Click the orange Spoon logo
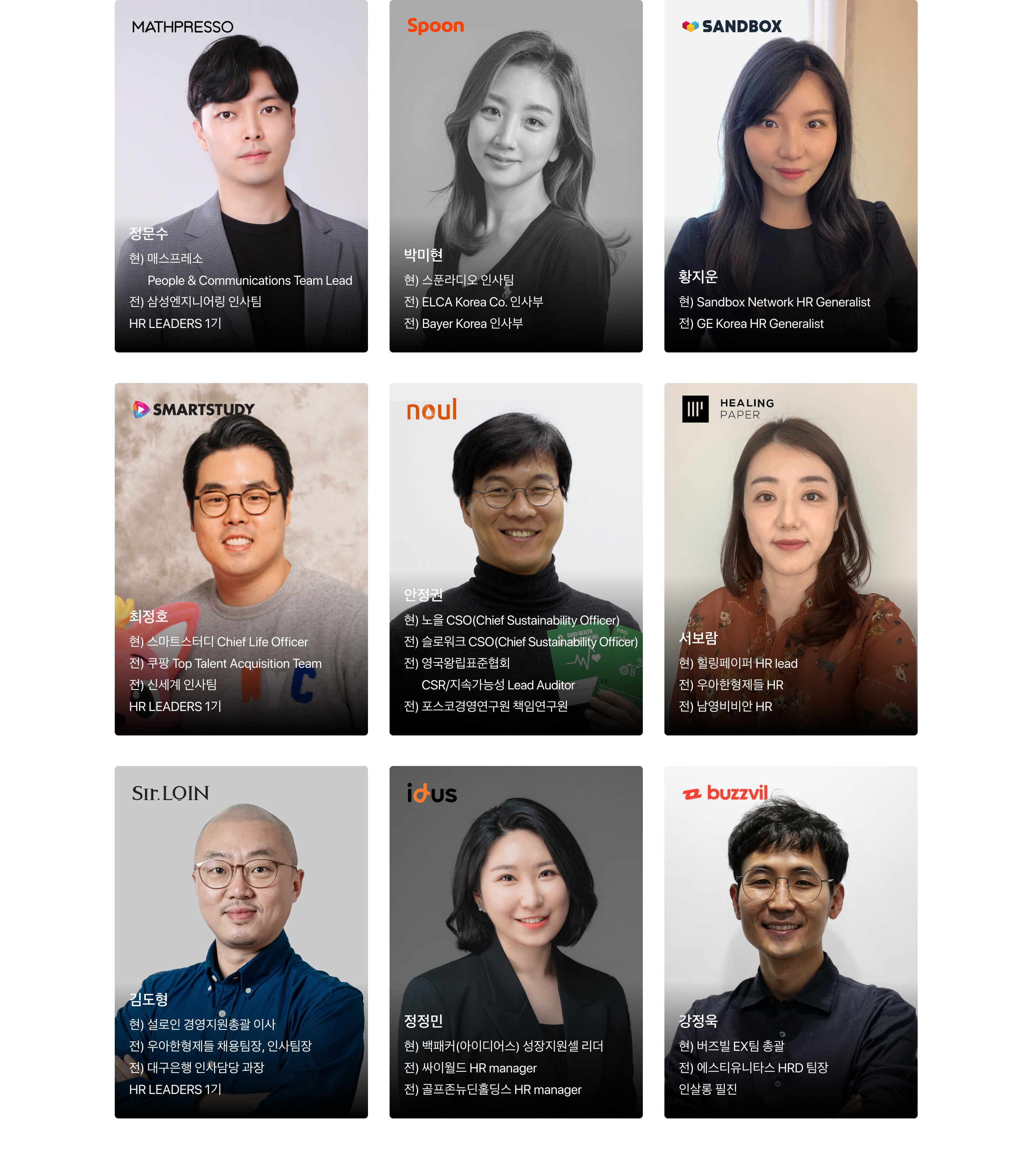This screenshot has height=1149, width=1036. pos(436,26)
